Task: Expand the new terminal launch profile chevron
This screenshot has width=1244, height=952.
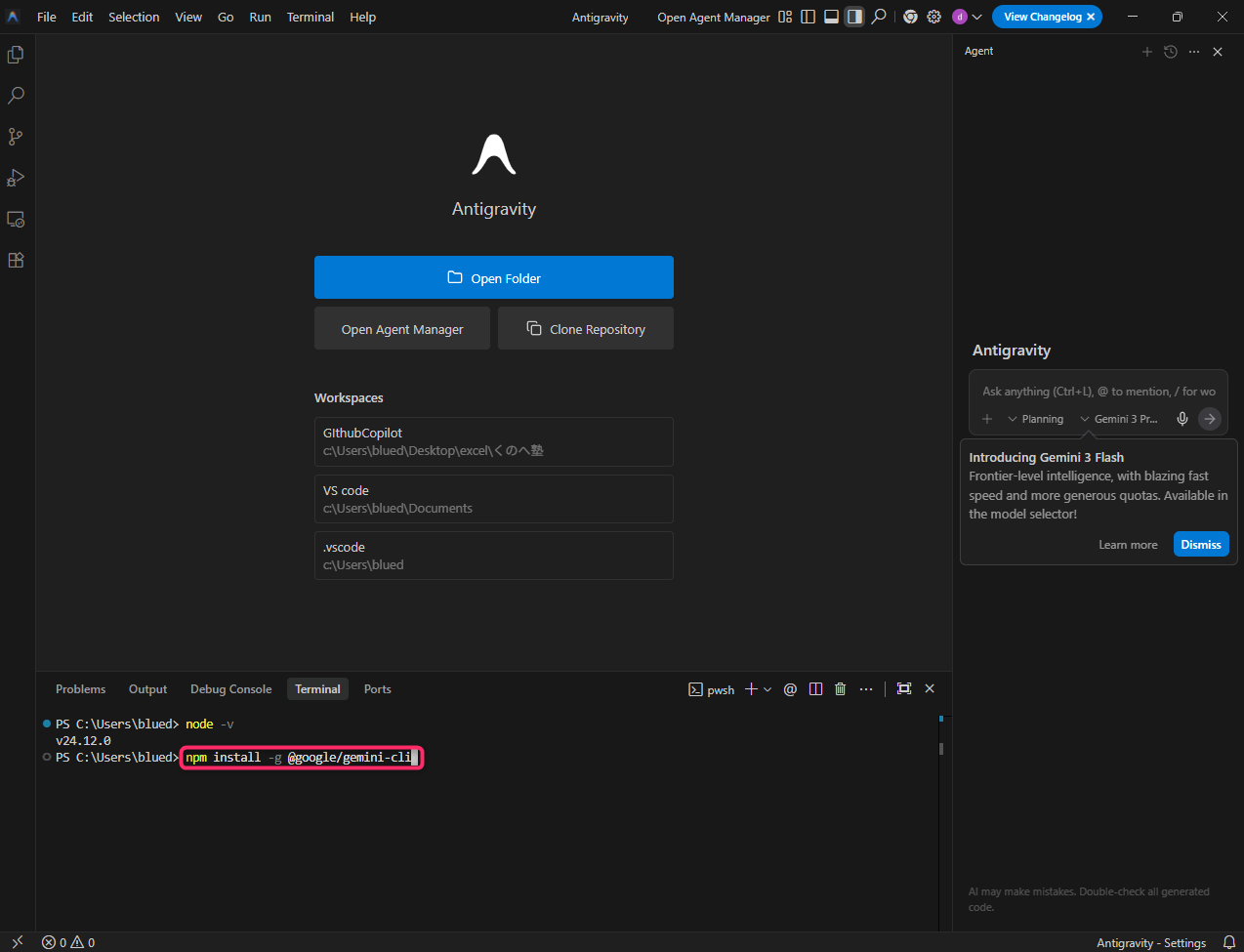Action: coord(767,689)
